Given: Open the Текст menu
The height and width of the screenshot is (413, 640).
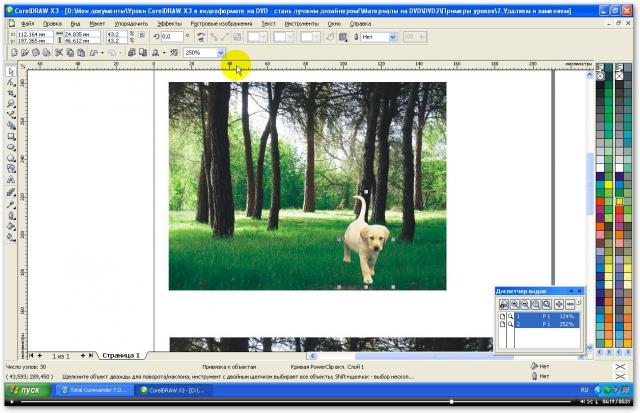Looking at the screenshot, I should pyautogui.click(x=268, y=21).
